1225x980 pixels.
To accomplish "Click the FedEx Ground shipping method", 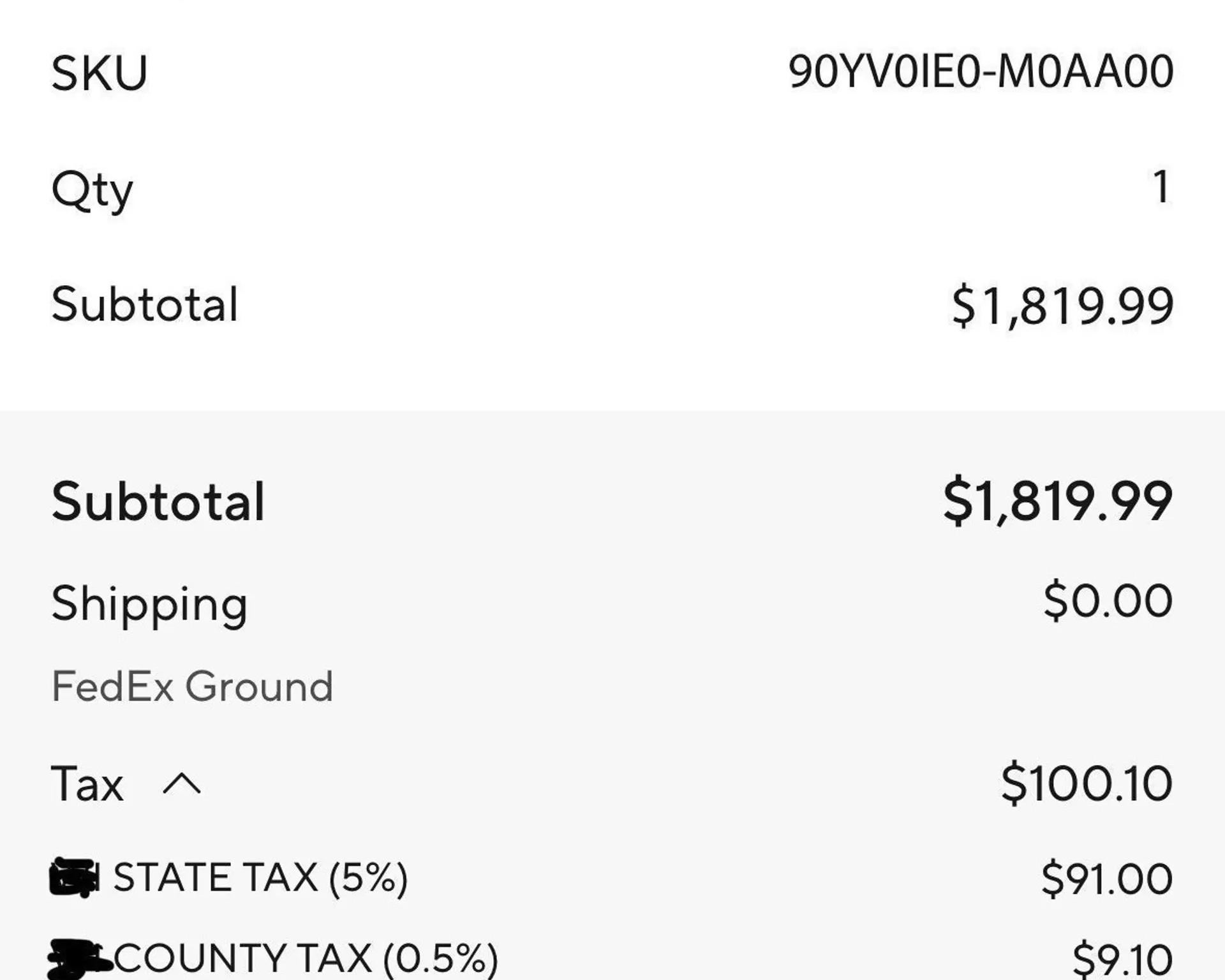I will (x=192, y=687).
